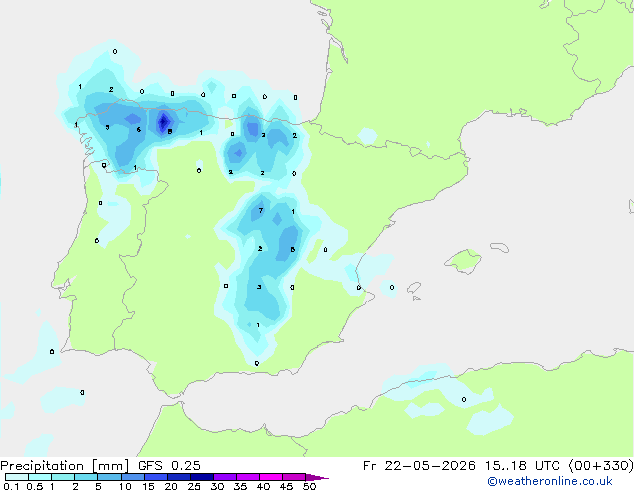Click the '50' legend scale label
The image size is (634, 490).
point(309,486)
